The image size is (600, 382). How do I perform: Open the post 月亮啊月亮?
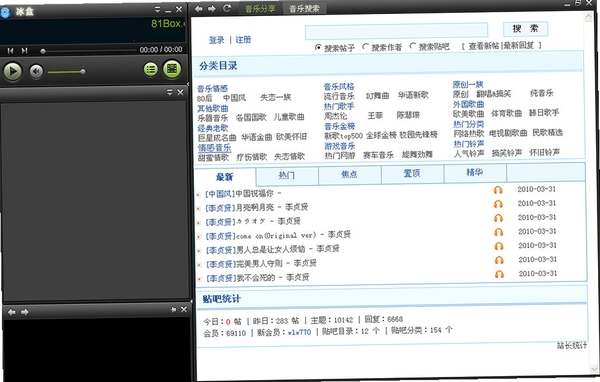click(x=256, y=207)
